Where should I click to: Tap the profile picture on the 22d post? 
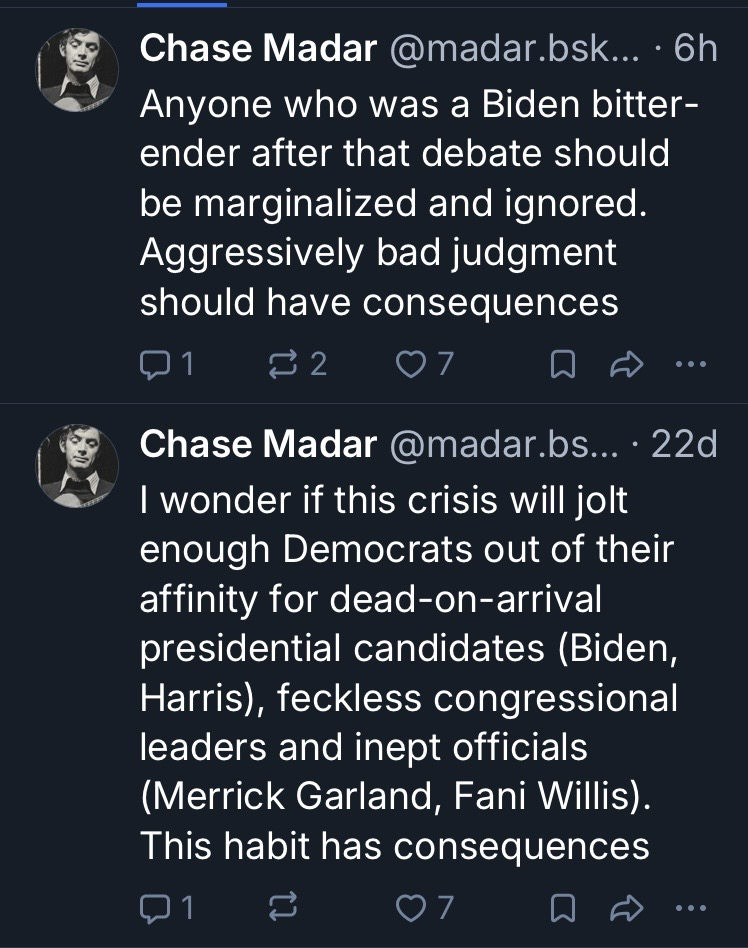click(79, 465)
